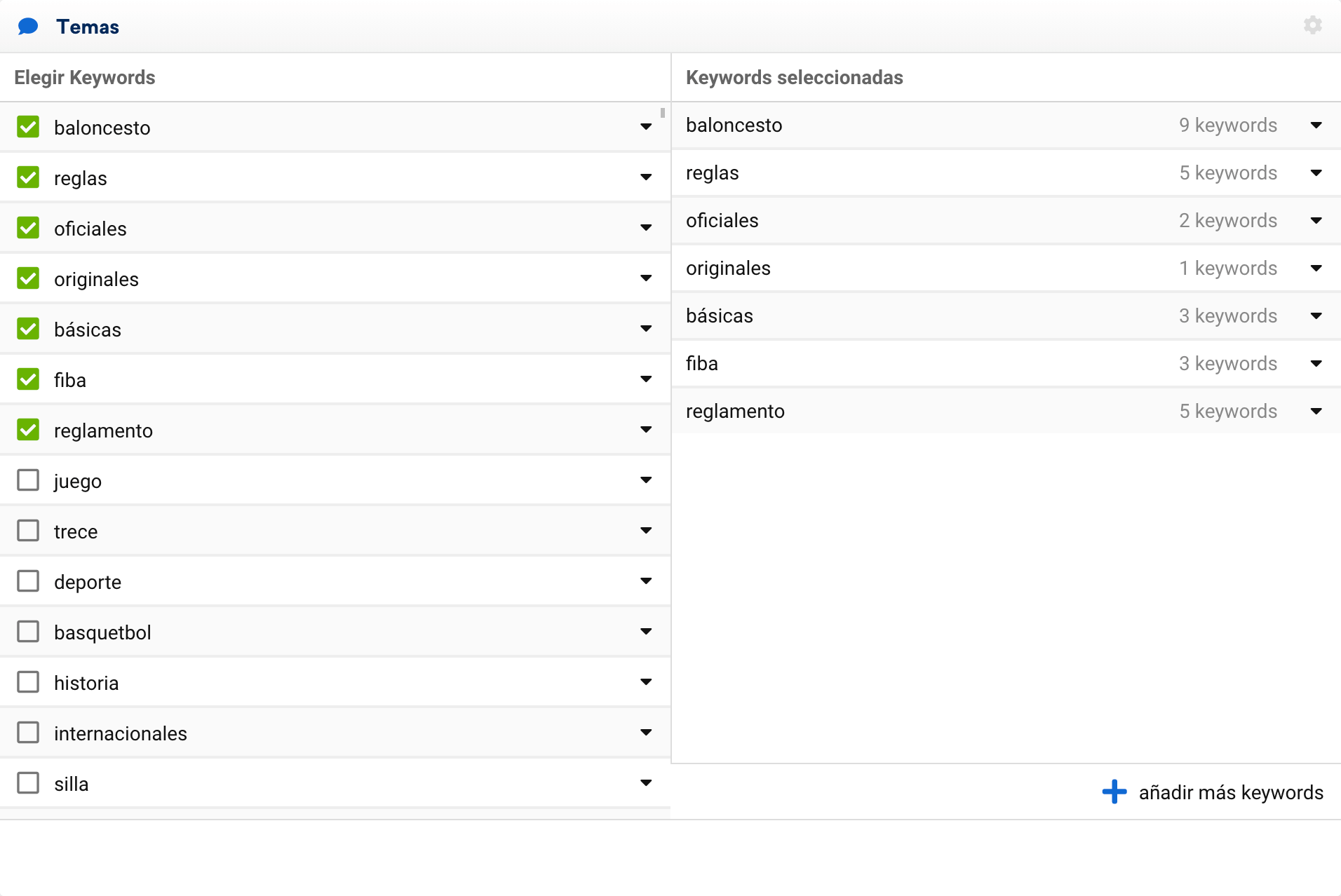This screenshot has width=1341, height=896.
Task: Click the blue plus icon
Action: (1114, 792)
